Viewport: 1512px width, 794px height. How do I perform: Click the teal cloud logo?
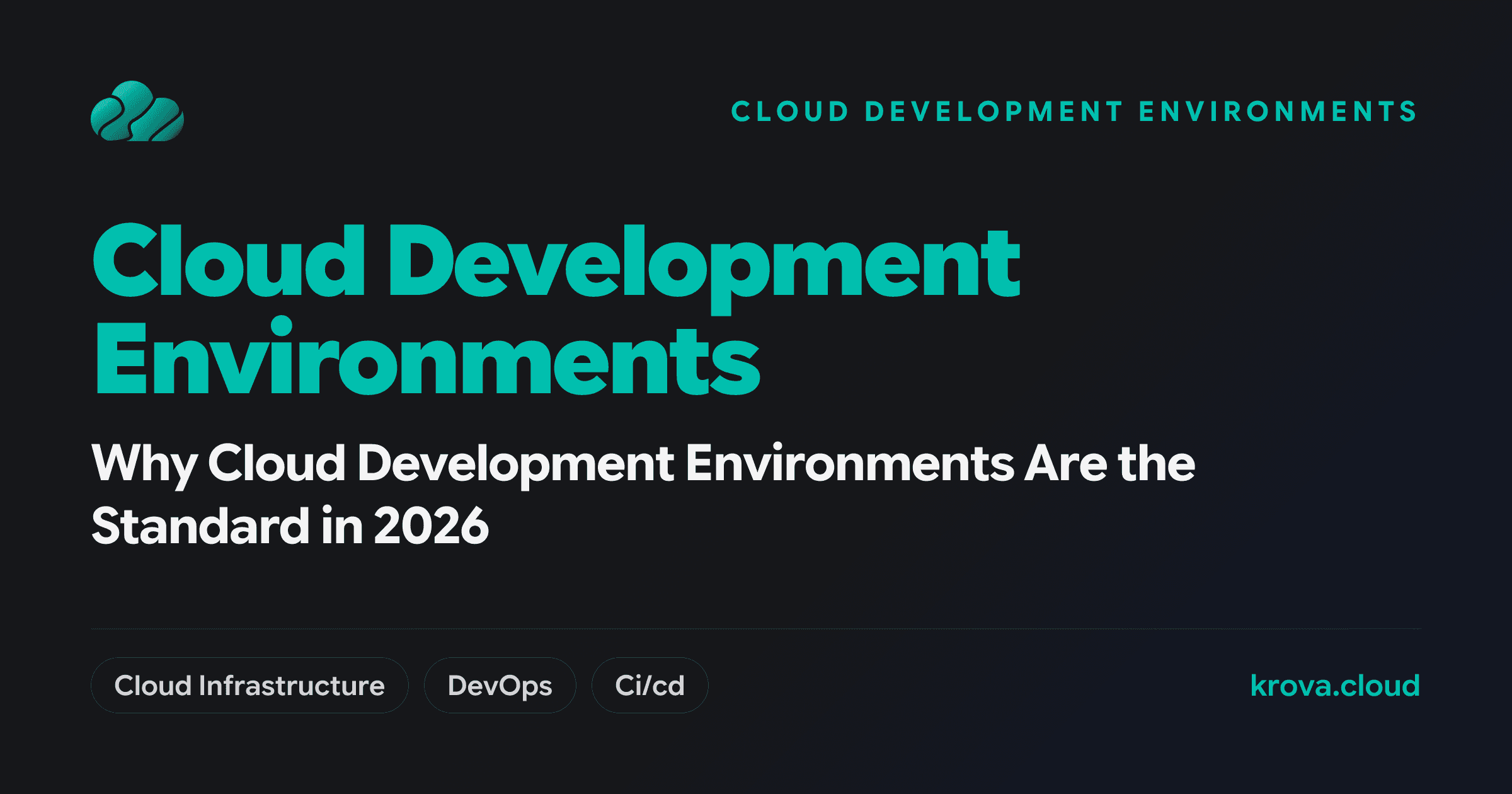click(x=137, y=111)
